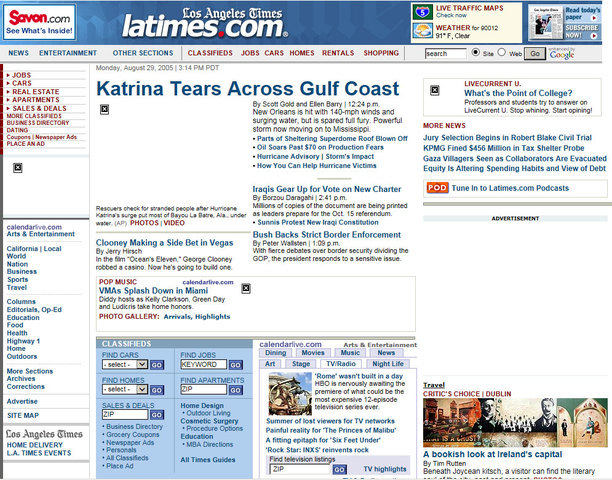Screen dimensions: 612x480
Task: Open the Find Homes select dropdown
Action: point(125,389)
